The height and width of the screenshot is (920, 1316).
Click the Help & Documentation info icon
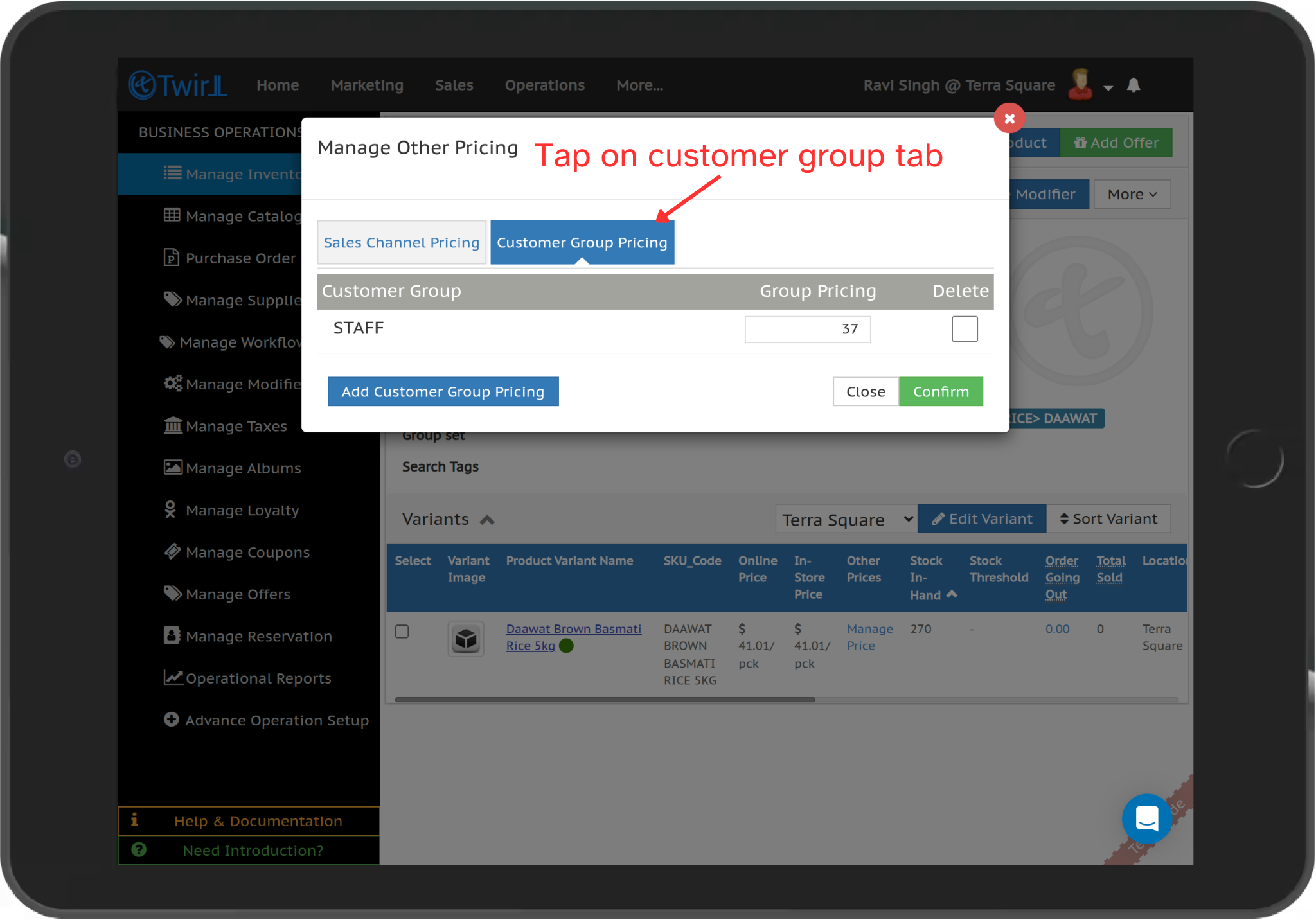tap(134, 820)
